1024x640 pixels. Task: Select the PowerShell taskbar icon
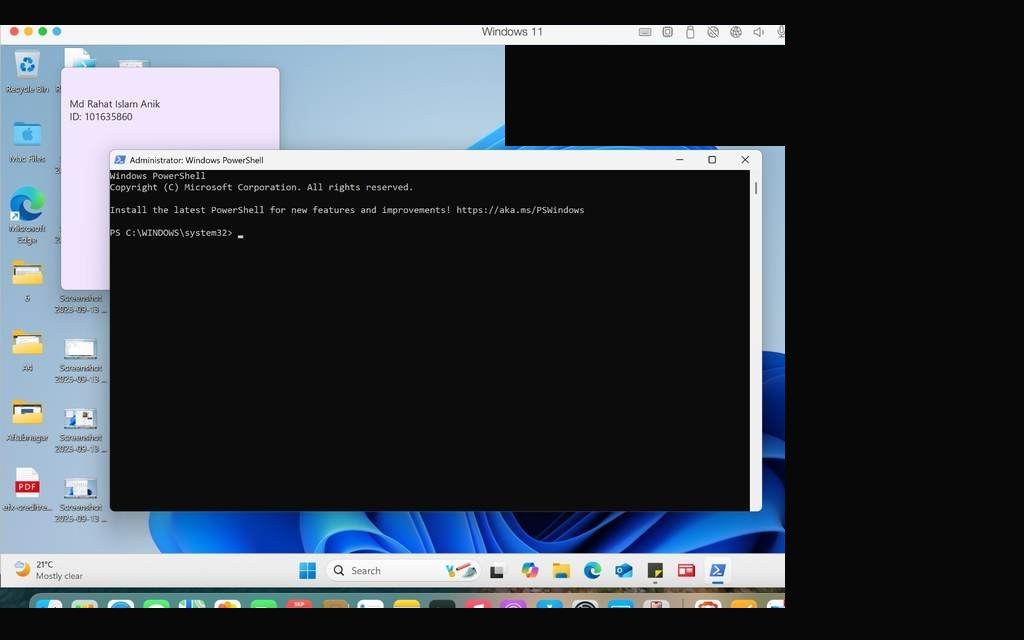[718, 571]
